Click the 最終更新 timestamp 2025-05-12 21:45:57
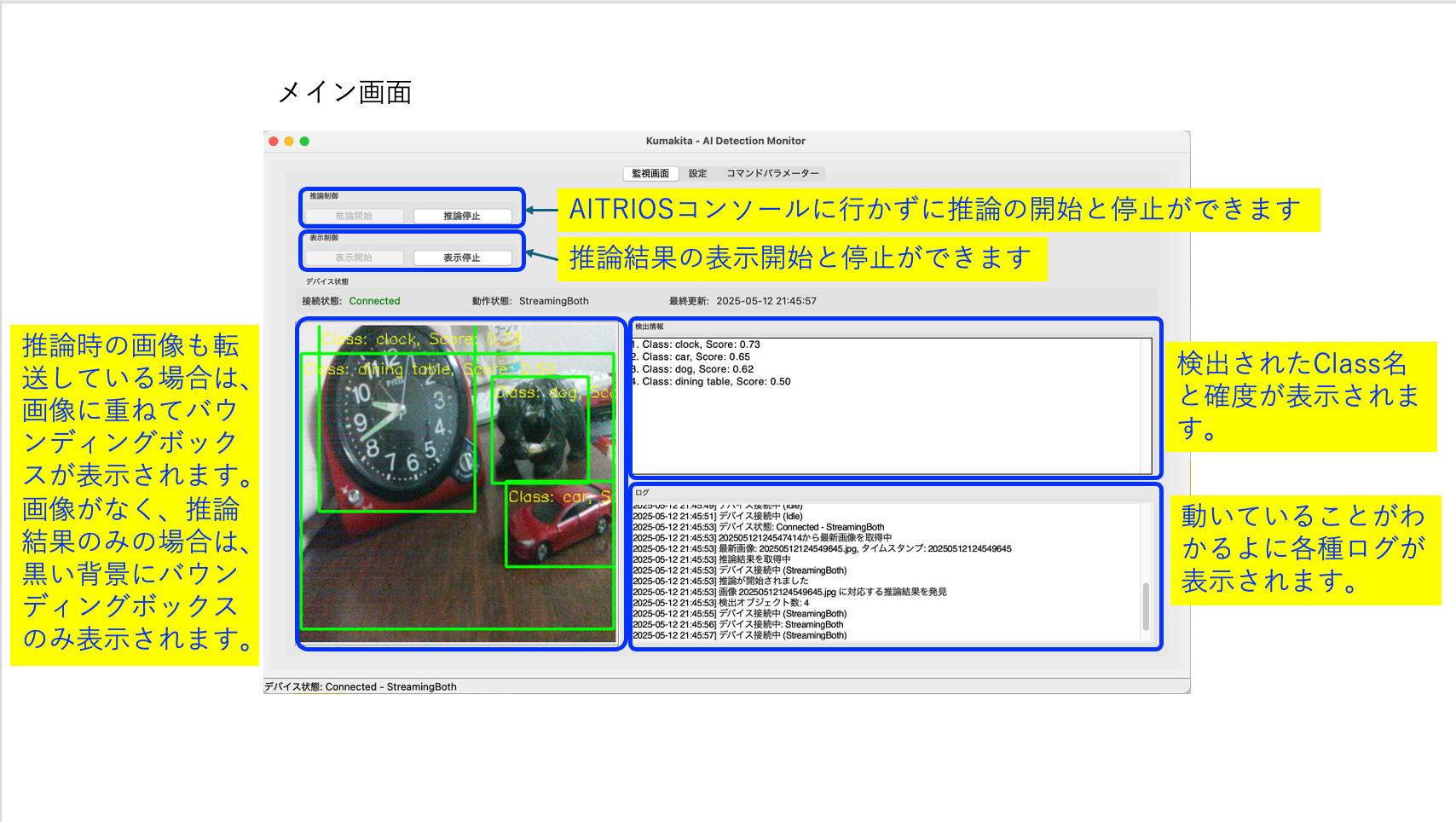1456x822 pixels. pyautogui.click(x=766, y=301)
